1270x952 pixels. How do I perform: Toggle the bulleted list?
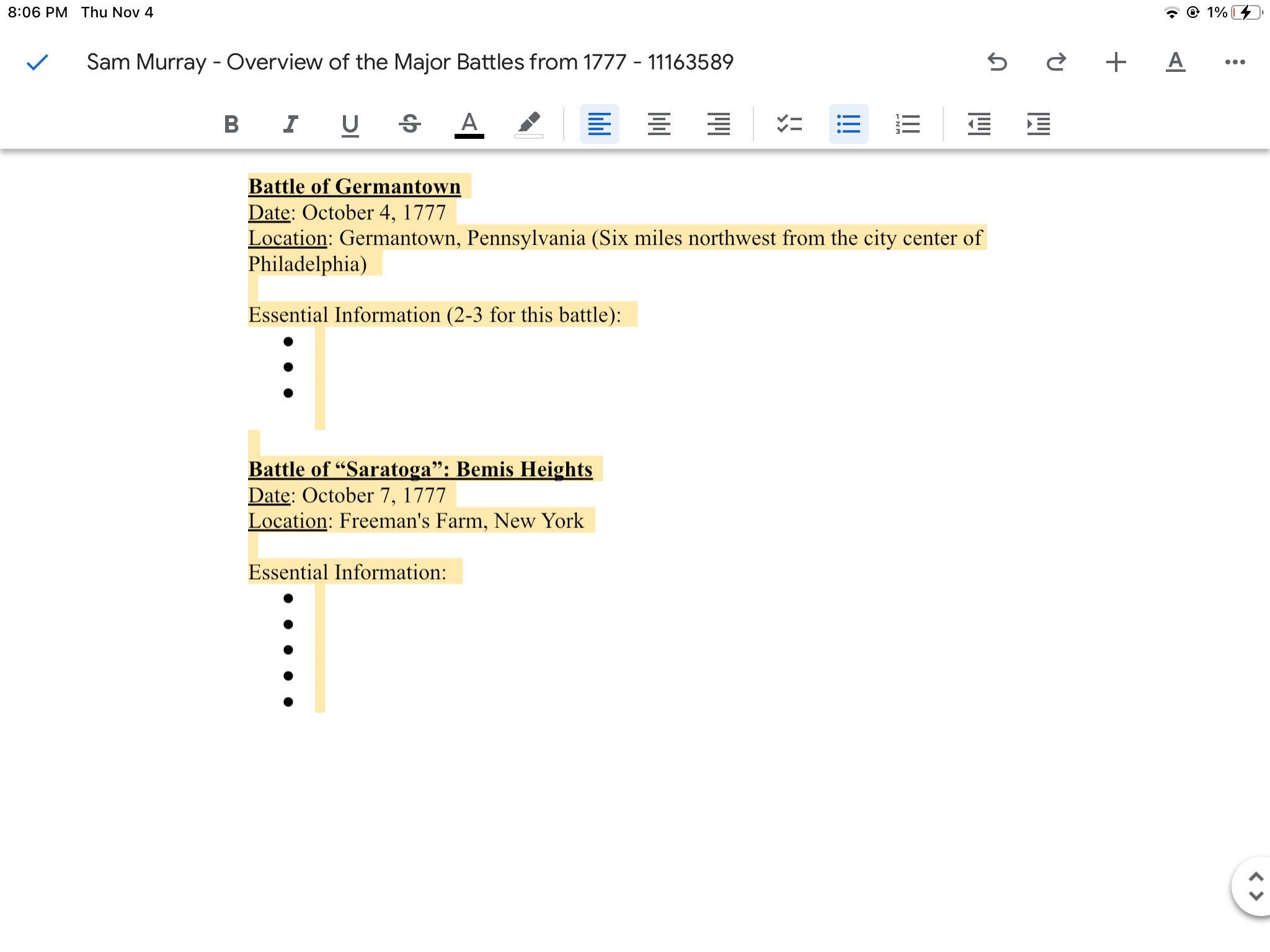tap(848, 124)
